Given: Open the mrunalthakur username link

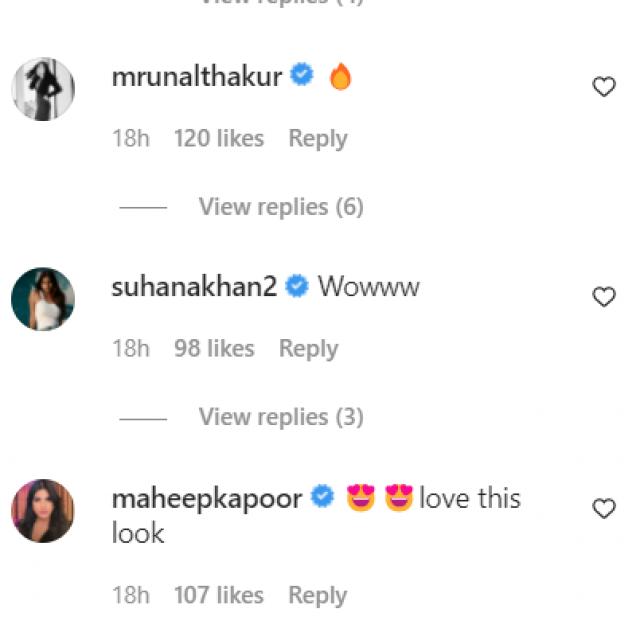Looking at the screenshot, I should (197, 76).
